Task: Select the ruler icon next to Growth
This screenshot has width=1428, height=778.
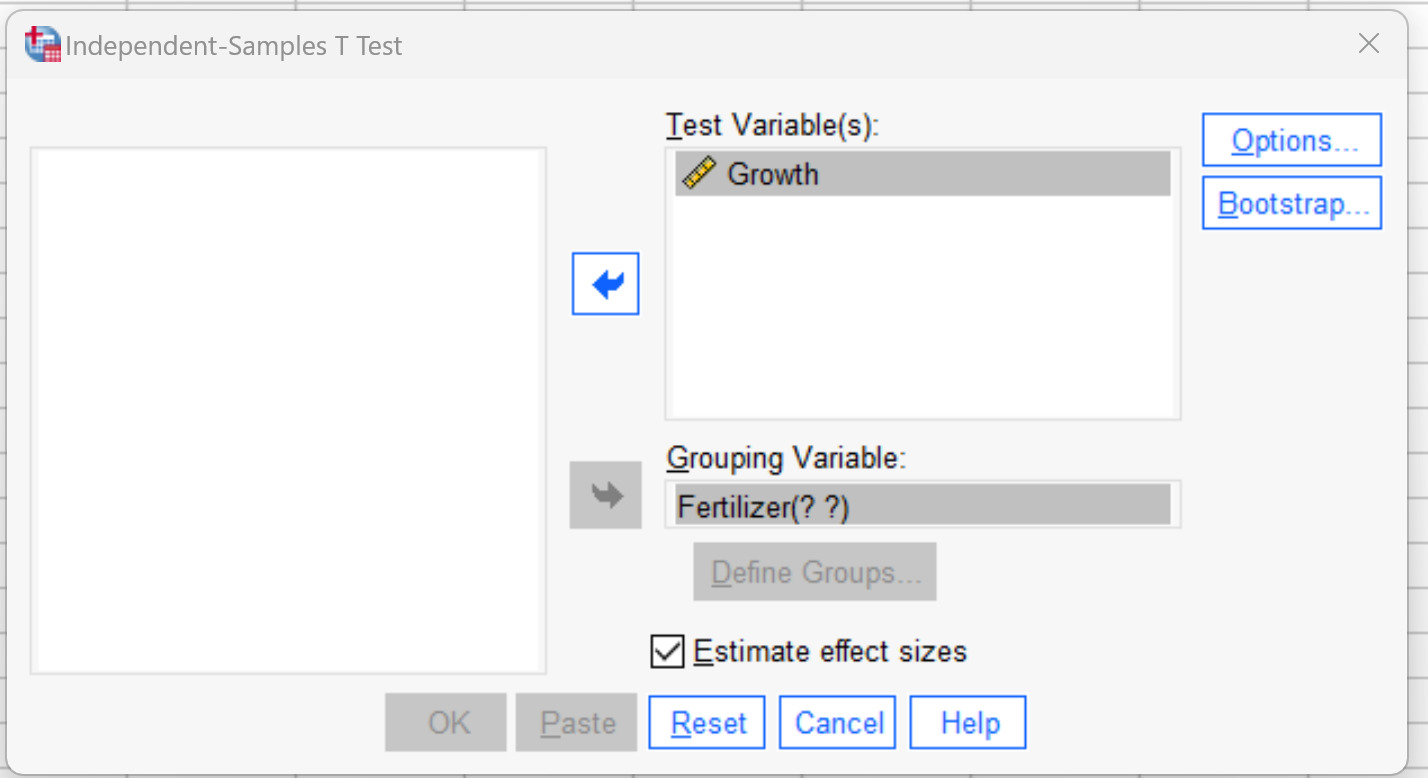Action: tap(702, 173)
